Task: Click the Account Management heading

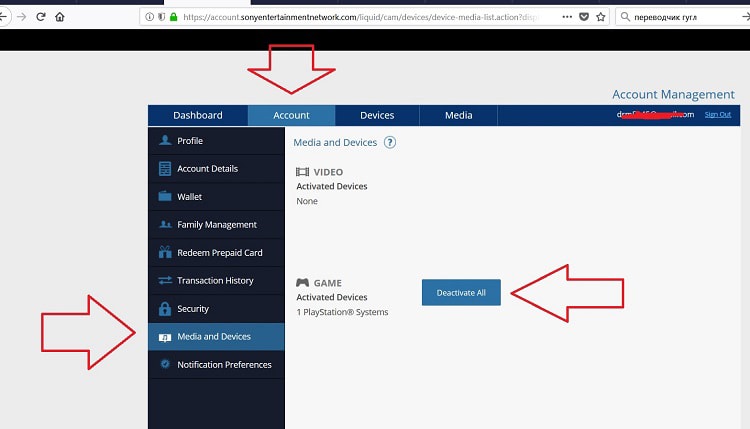Action: (673, 94)
